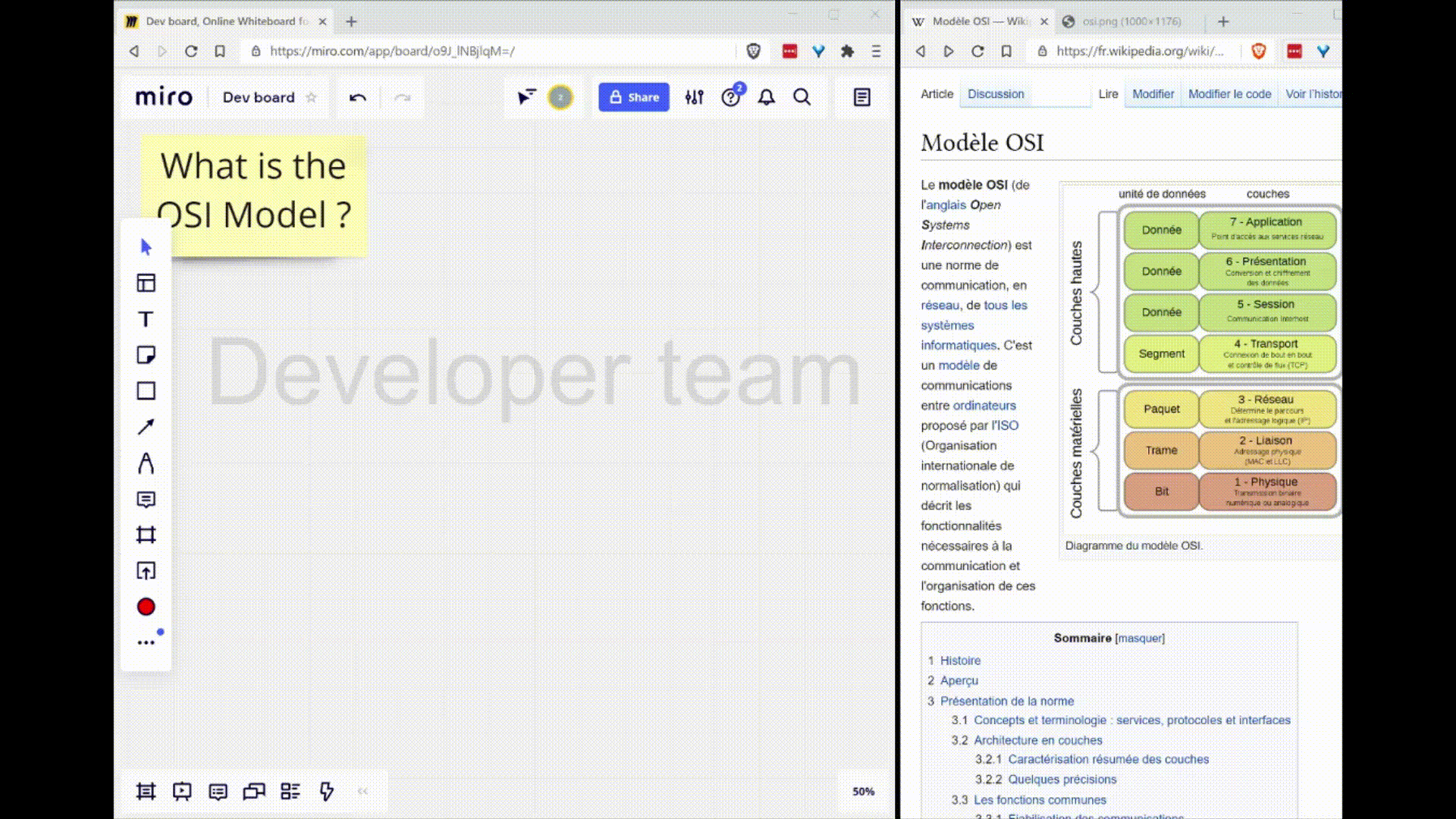Click the blue Share button
1456x819 pixels.
click(634, 97)
